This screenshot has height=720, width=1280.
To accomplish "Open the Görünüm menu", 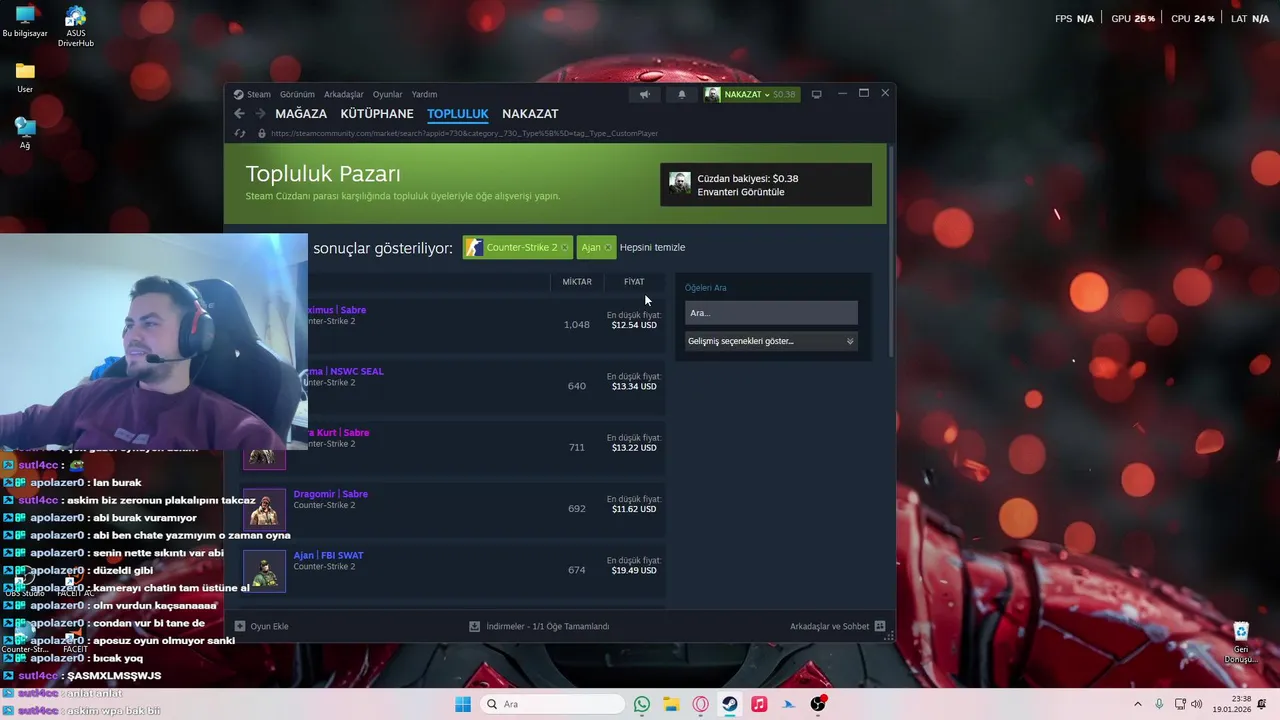I will point(297,94).
